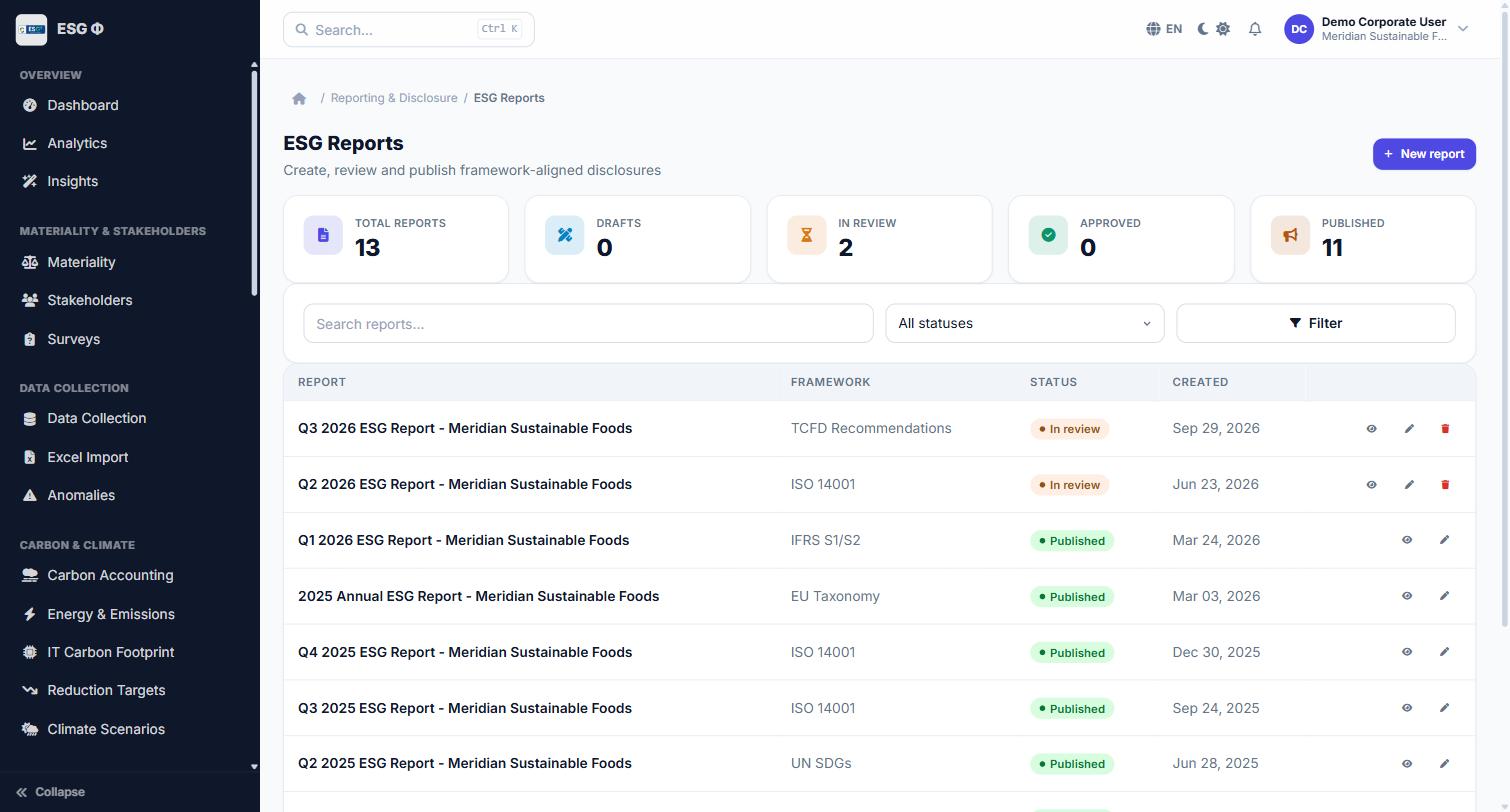Switch to light mode via sun icon
The height and width of the screenshot is (812, 1510).
point(1223,29)
